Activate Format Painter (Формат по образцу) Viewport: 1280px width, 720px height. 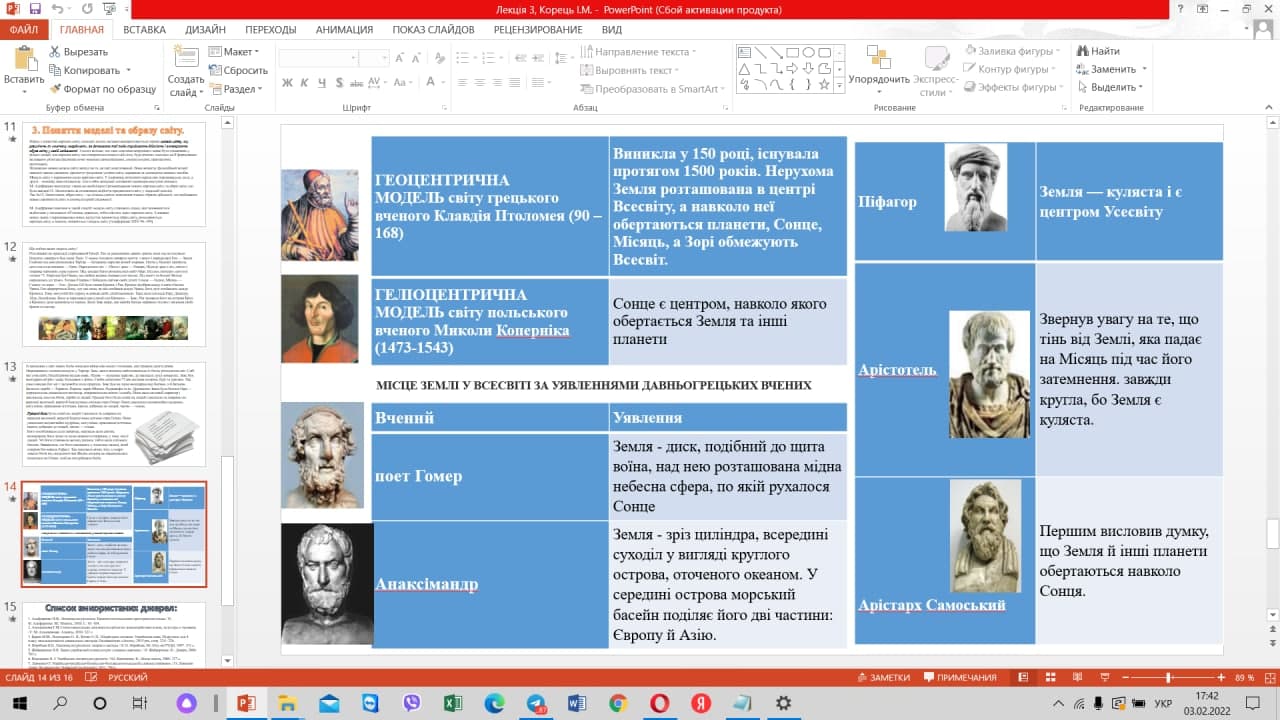102,89
